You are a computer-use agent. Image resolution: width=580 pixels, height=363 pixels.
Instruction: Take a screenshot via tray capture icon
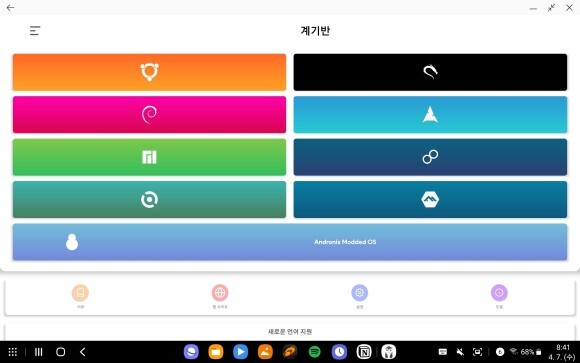tap(478, 352)
